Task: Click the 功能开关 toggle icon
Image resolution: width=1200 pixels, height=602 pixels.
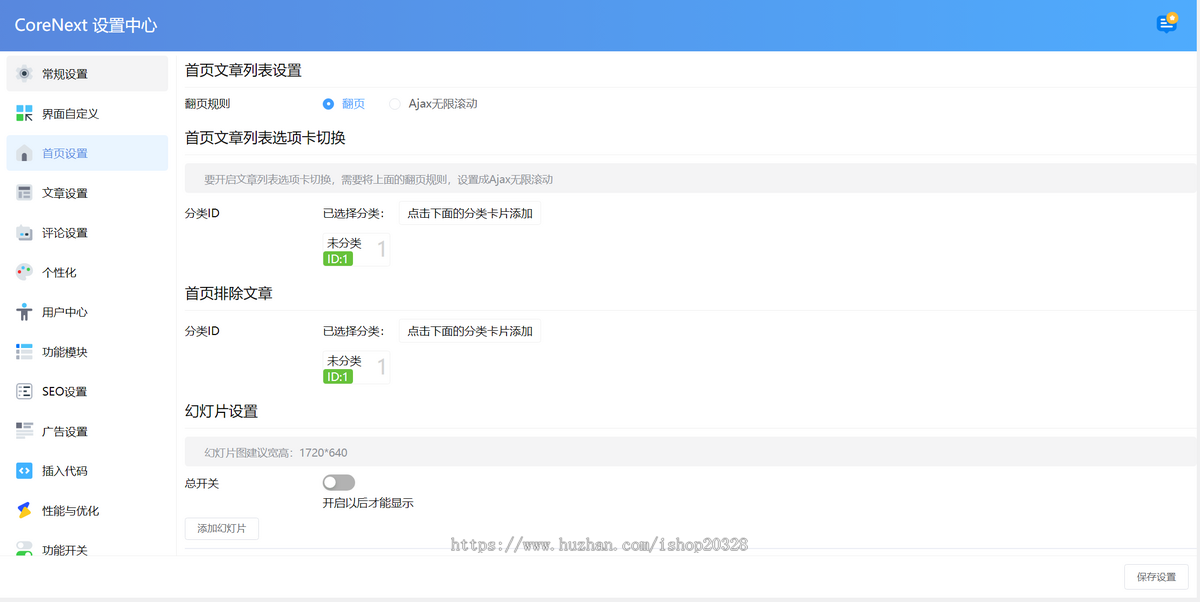Action: click(x=25, y=550)
